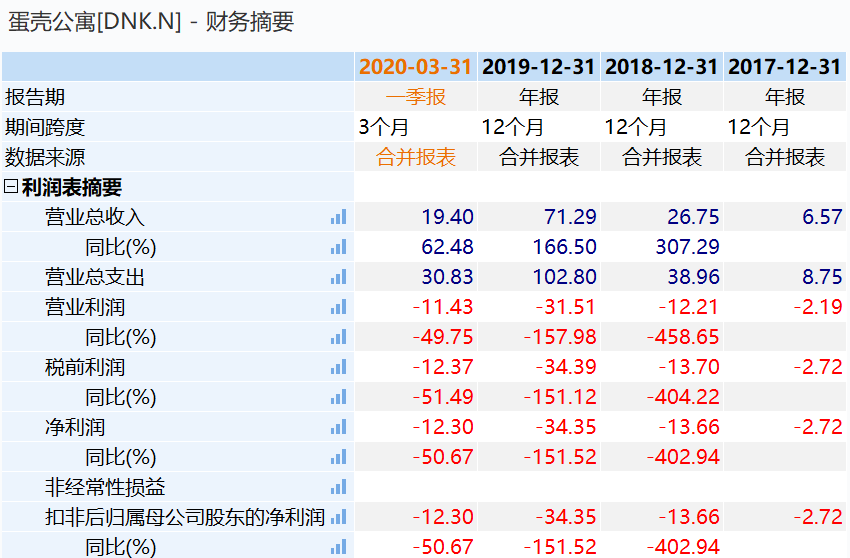Select value -51.49
Image resolution: width=850 pixels, height=558 pixels.
443,397
